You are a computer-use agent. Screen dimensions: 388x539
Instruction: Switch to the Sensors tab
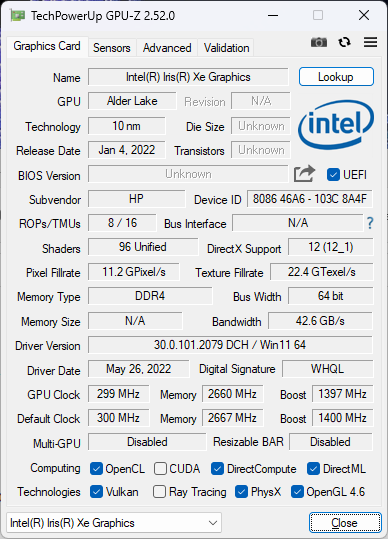(x=112, y=48)
